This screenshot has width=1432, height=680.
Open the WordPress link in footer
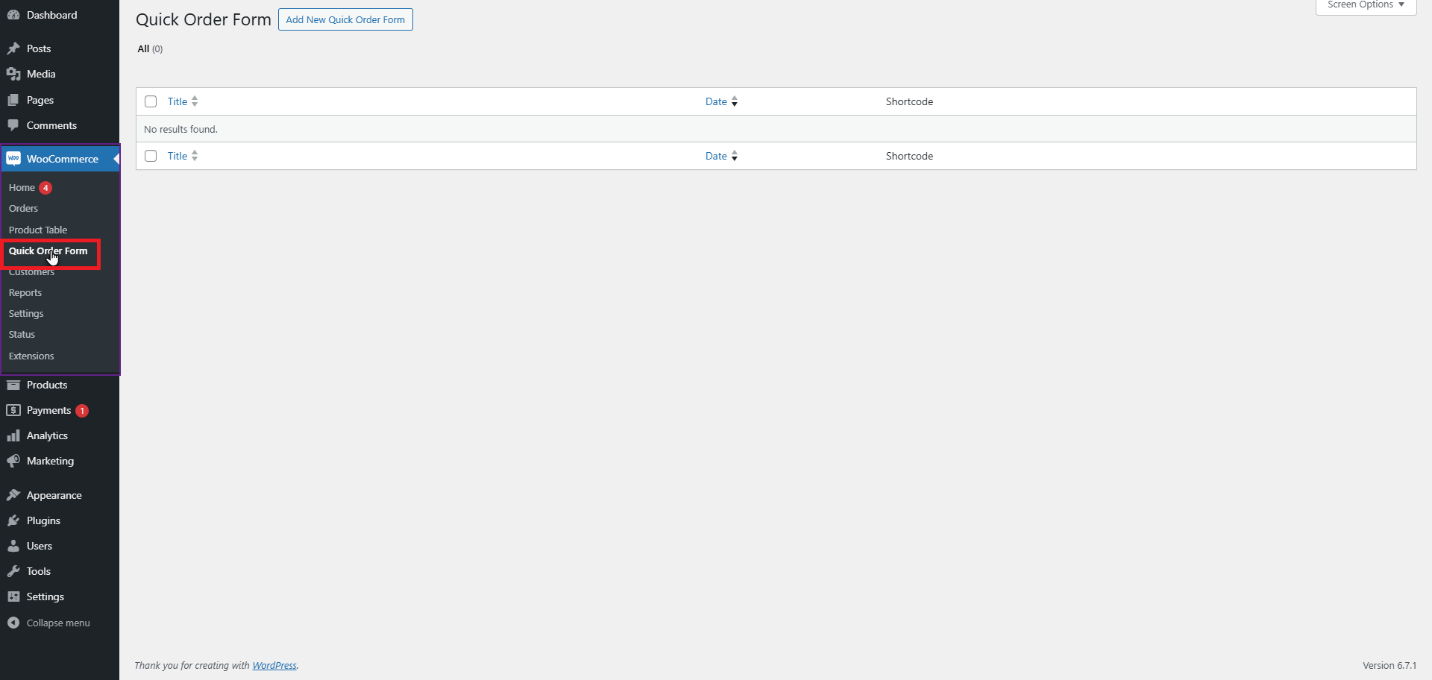(274, 665)
